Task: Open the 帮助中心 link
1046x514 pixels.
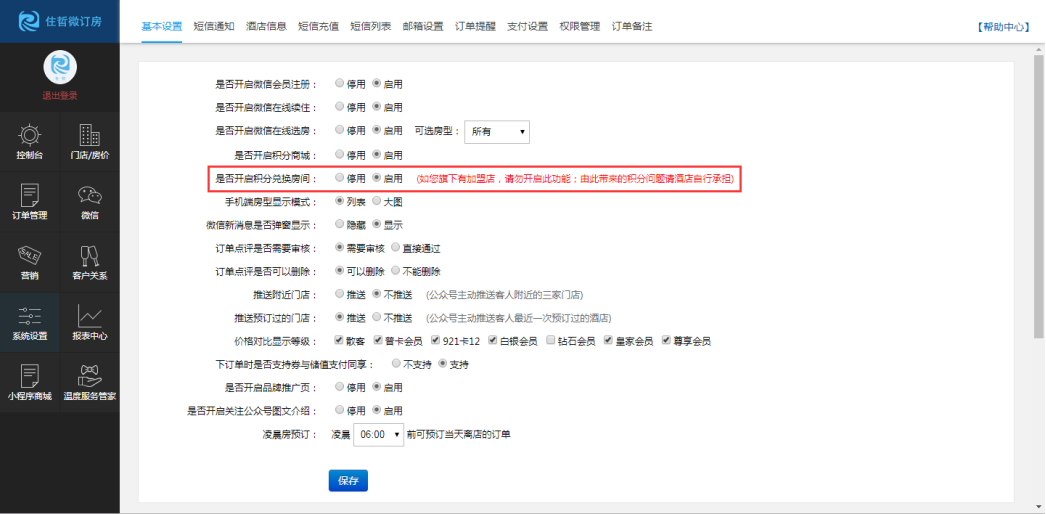Action: pyautogui.click(x=1003, y=27)
